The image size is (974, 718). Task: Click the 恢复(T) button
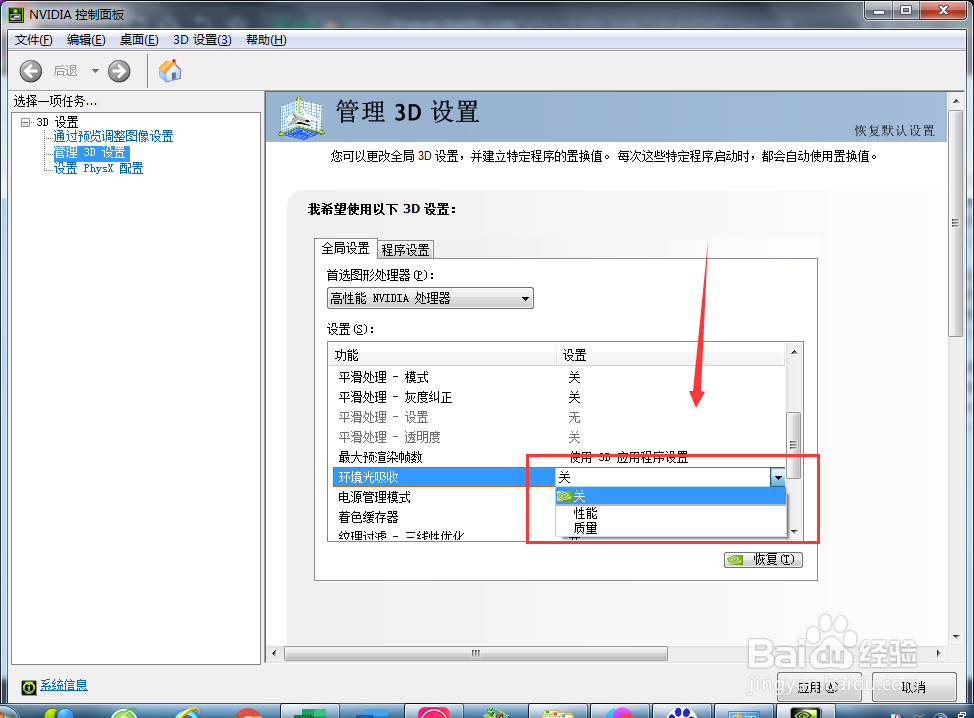click(x=763, y=560)
